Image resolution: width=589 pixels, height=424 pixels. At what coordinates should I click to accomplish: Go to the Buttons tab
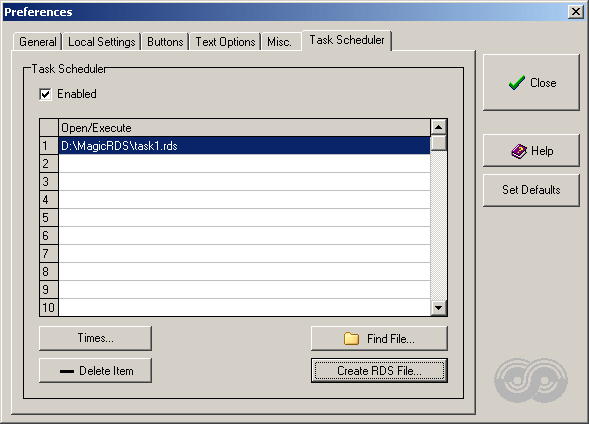pyautogui.click(x=165, y=42)
